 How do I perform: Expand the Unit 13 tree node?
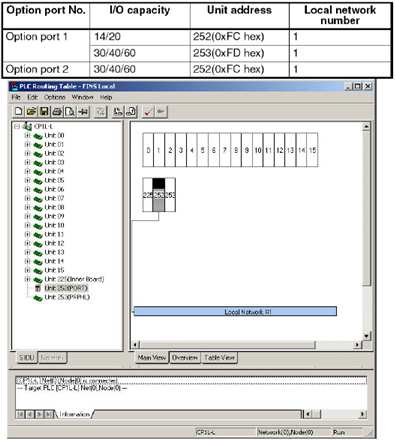(x=28, y=252)
